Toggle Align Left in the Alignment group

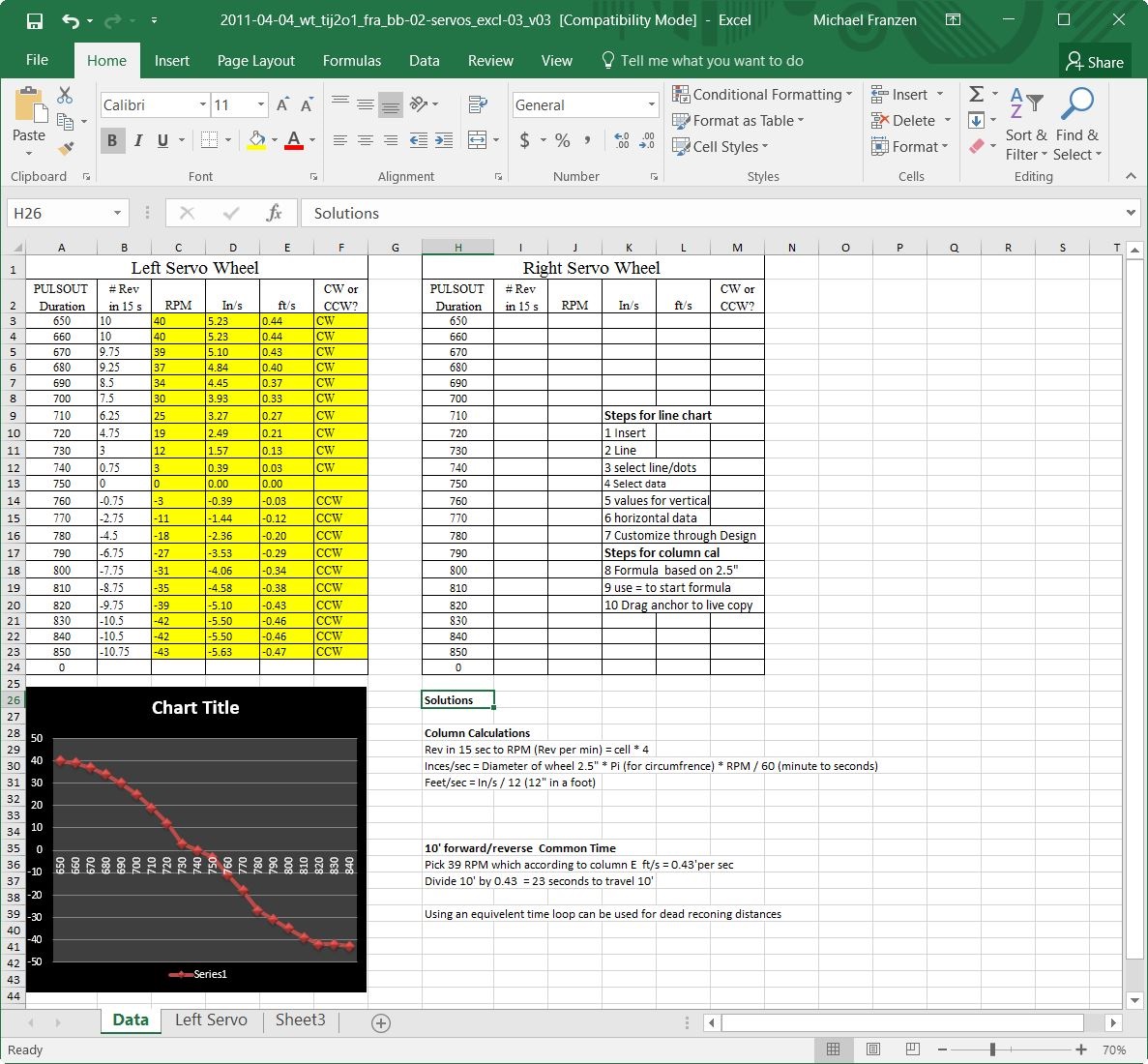pyautogui.click(x=340, y=140)
